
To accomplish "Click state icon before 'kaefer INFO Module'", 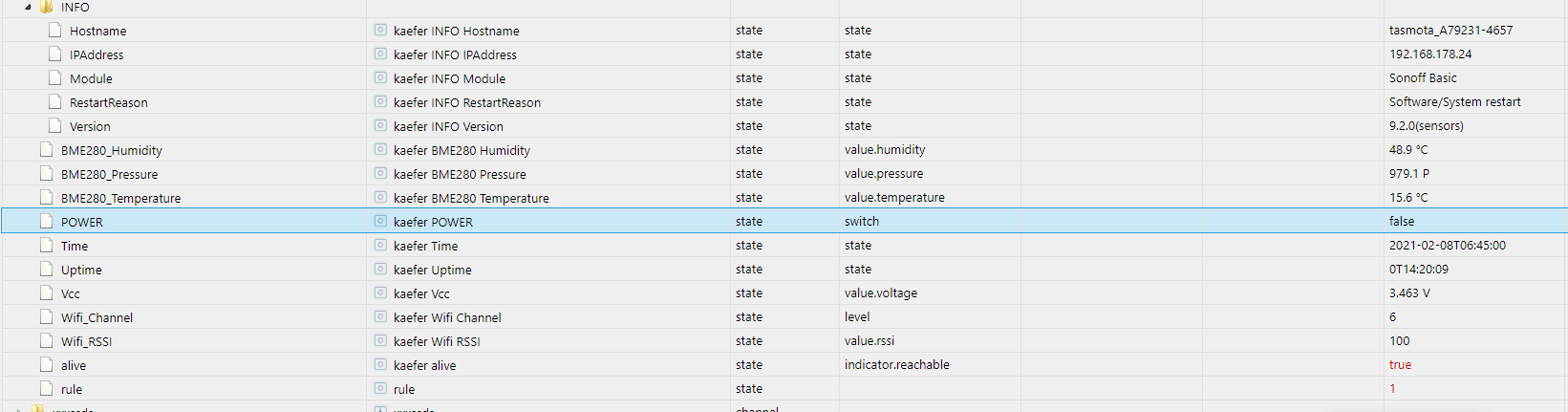I will pos(380,78).
